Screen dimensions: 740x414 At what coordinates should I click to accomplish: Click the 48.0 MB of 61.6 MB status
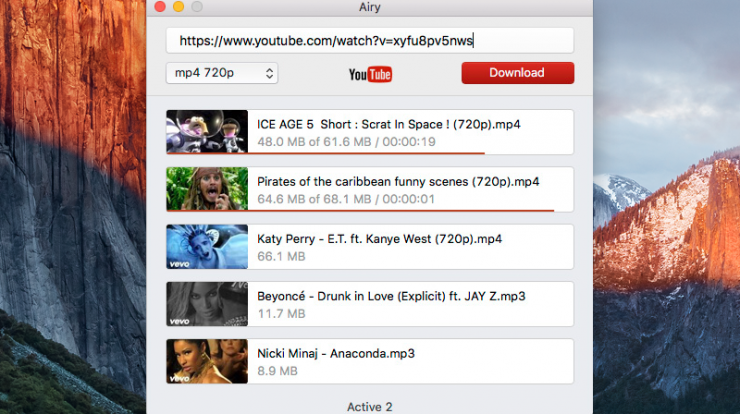pos(346,142)
